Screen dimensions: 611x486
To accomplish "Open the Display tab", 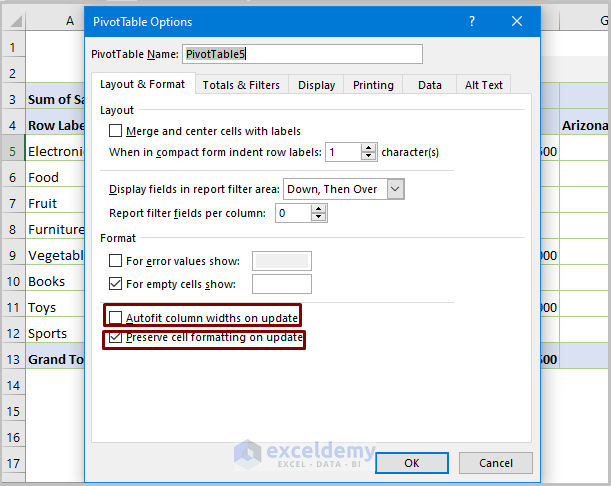I will tap(316, 85).
